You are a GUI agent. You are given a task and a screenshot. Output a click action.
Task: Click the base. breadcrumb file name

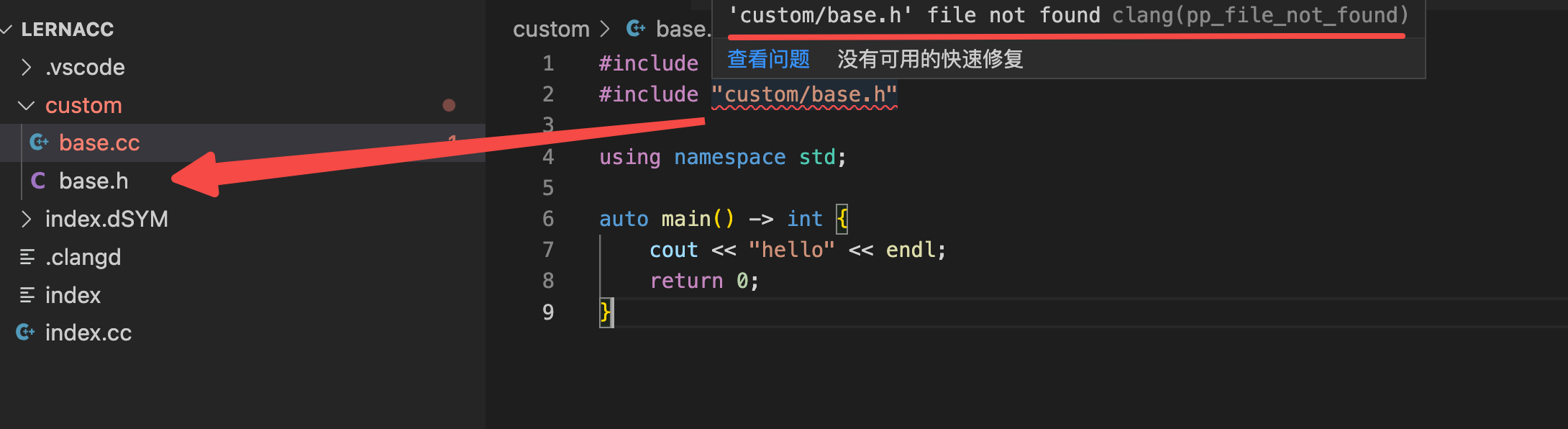point(683,29)
